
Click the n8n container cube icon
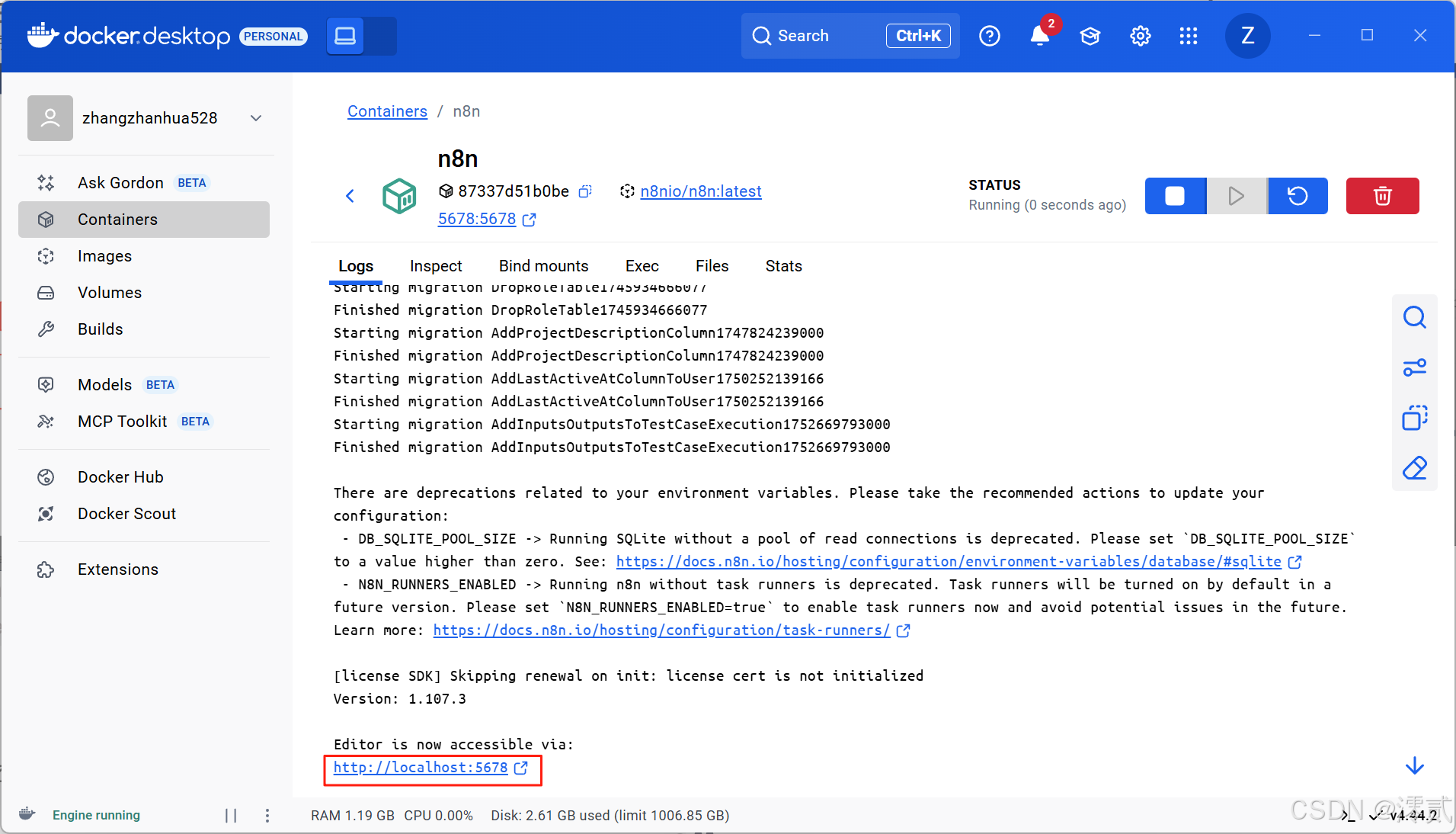pyautogui.click(x=399, y=196)
